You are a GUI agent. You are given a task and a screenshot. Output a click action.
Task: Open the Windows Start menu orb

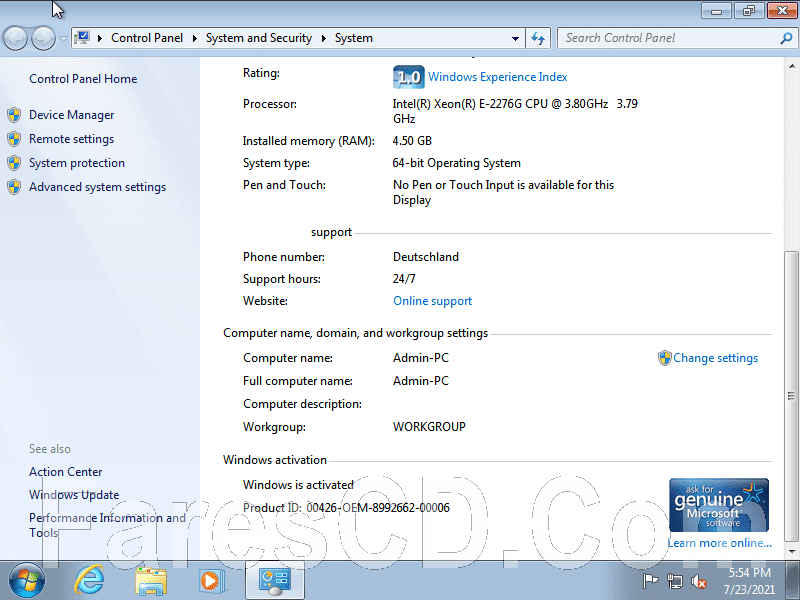click(26, 581)
